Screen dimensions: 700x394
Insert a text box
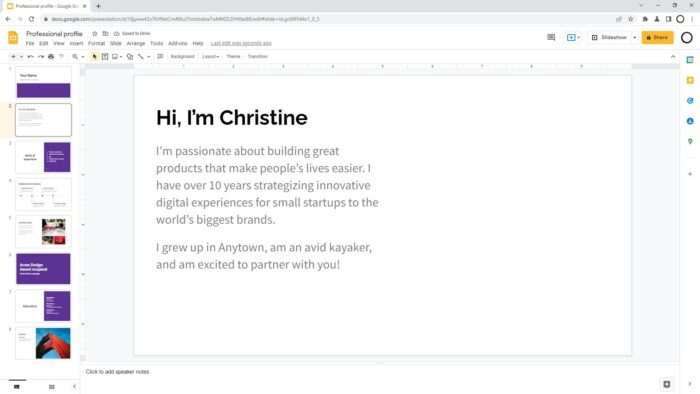105,57
